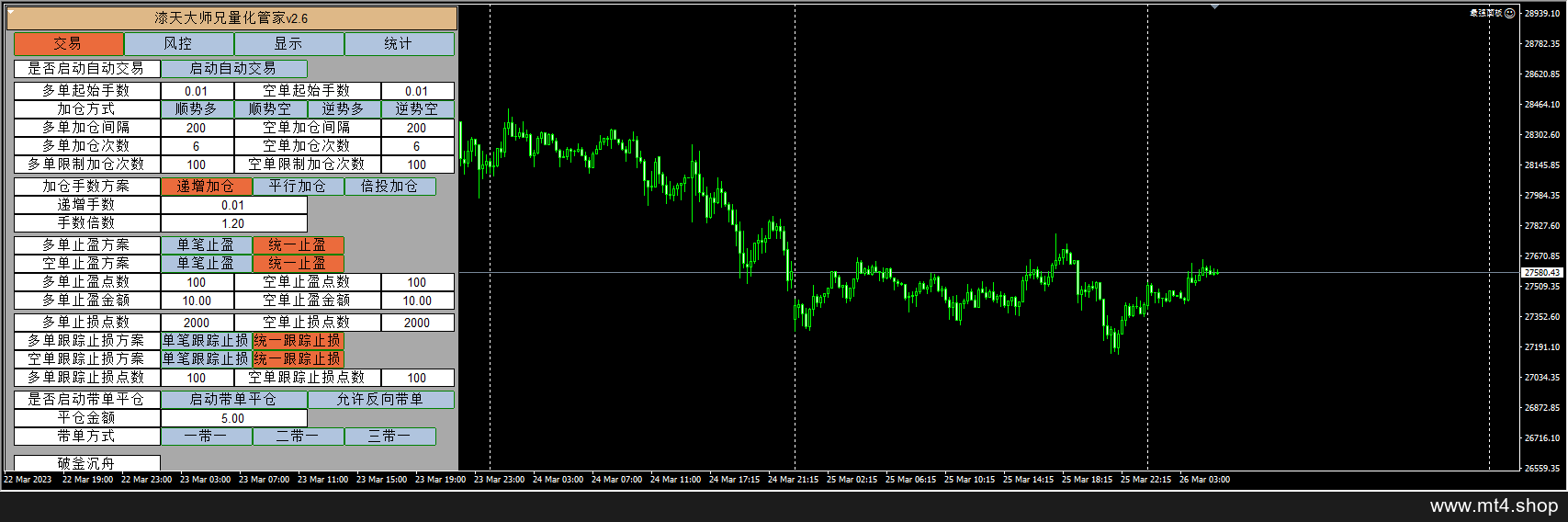This screenshot has width=1568, height=522.
Task: Click the 多单止盈点数 value field
Action: pos(197,281)
